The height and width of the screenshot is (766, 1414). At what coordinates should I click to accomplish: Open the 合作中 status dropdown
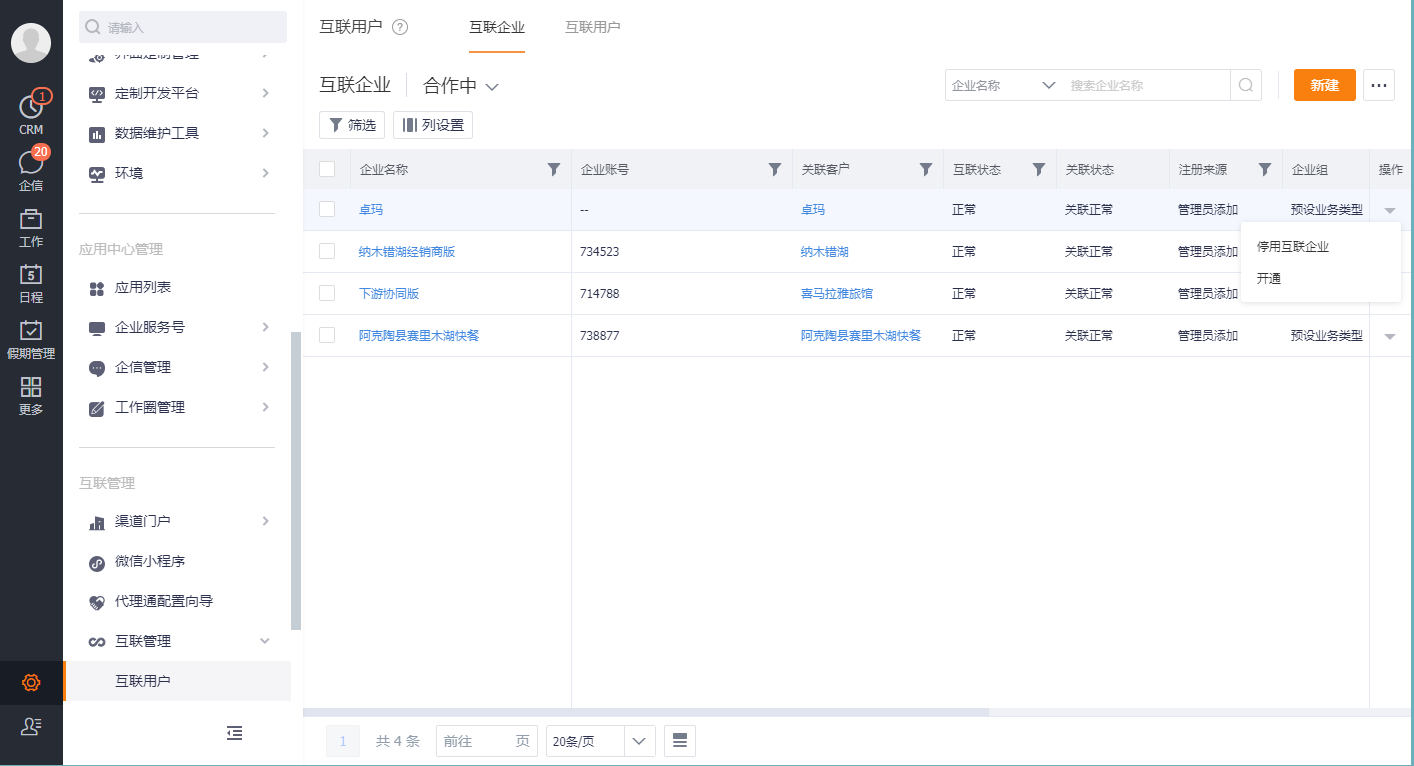coord(461,86)
